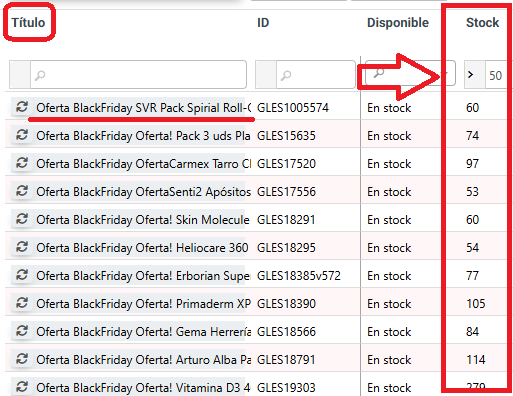Click refresh icon for Gema Herrería row
Screen dimensions: 513x396
click(22, 331)
